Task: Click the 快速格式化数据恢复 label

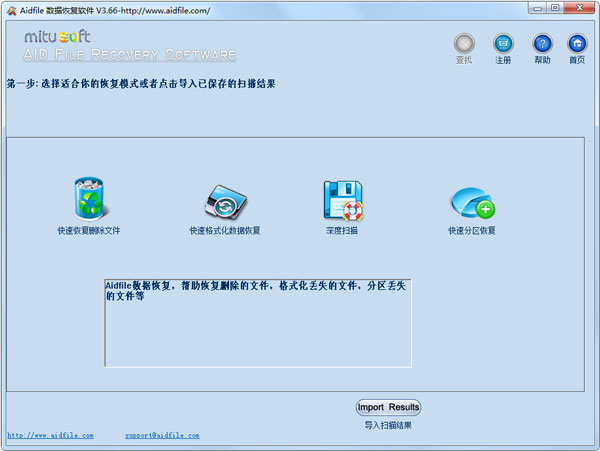Action: 225,230
